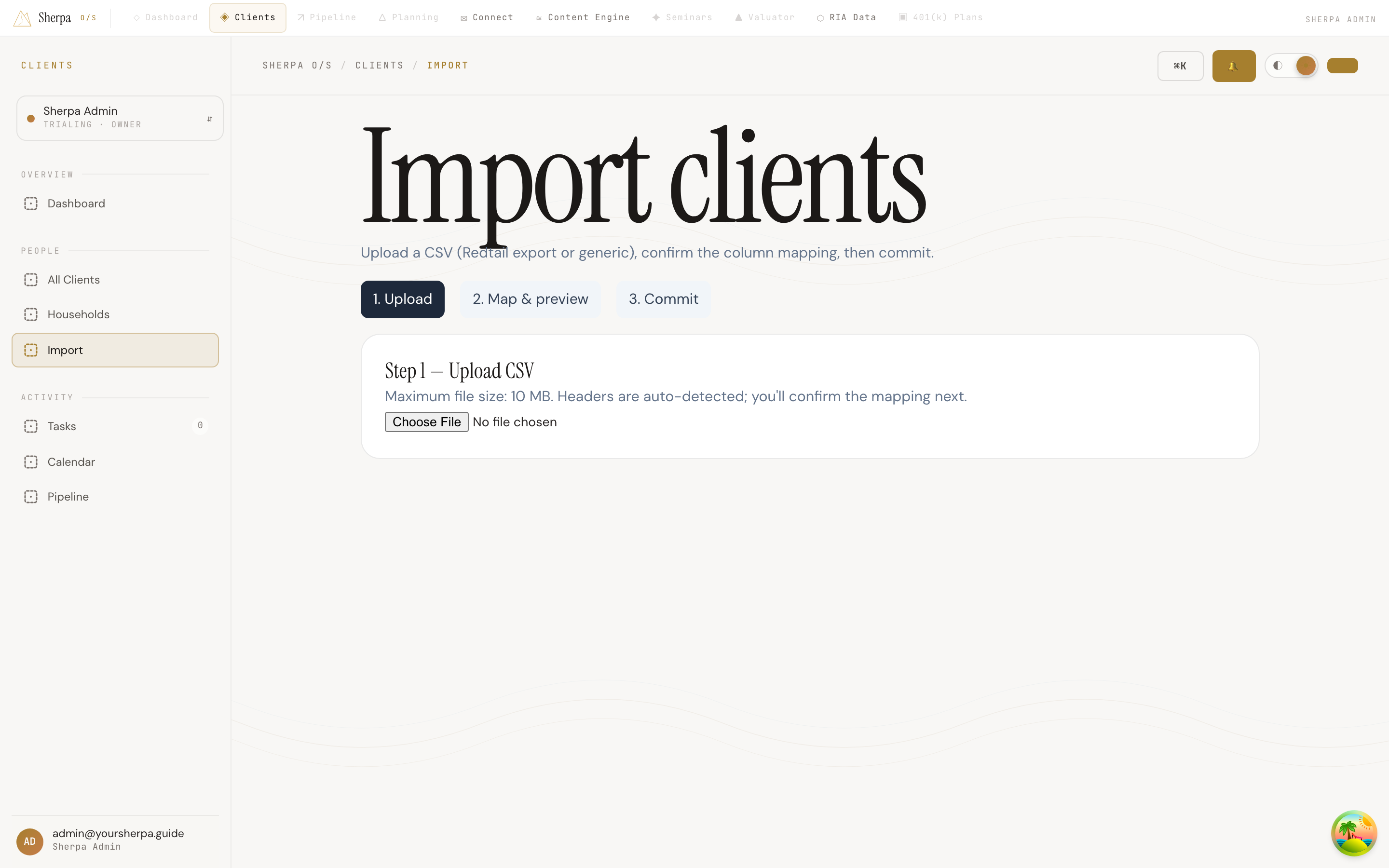Click the Sherpa mountain logo icon
1389x868 pixels.
tap(22, 18)
